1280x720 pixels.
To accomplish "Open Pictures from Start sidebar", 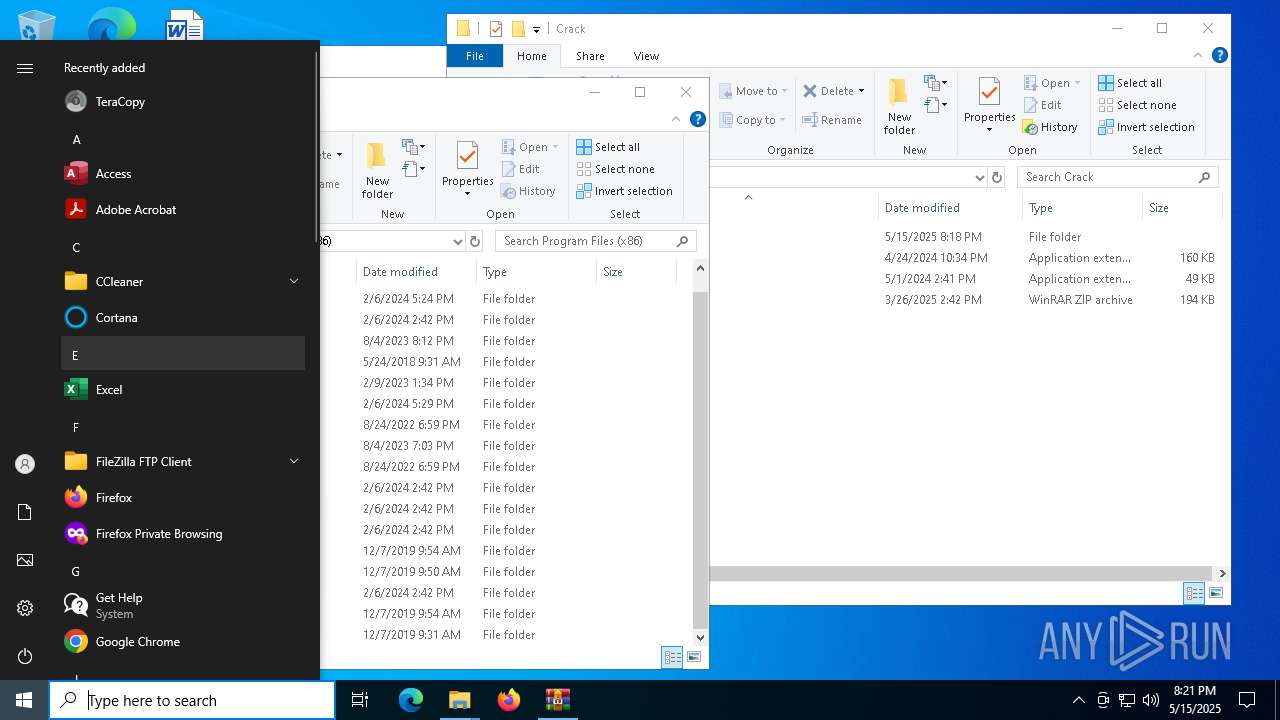I will [25, 560].
